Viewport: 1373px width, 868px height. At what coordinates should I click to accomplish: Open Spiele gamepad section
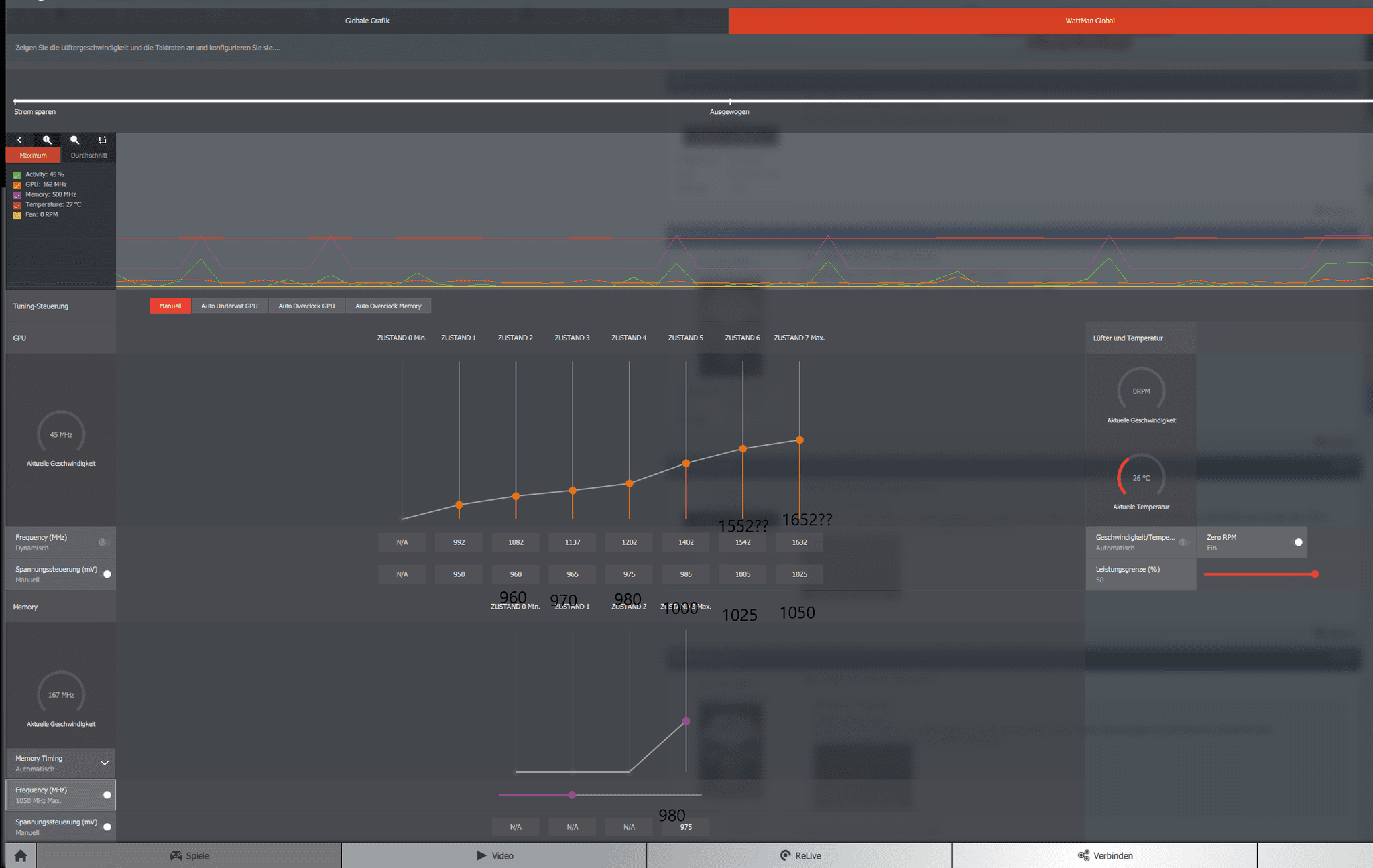click(189, 855)
